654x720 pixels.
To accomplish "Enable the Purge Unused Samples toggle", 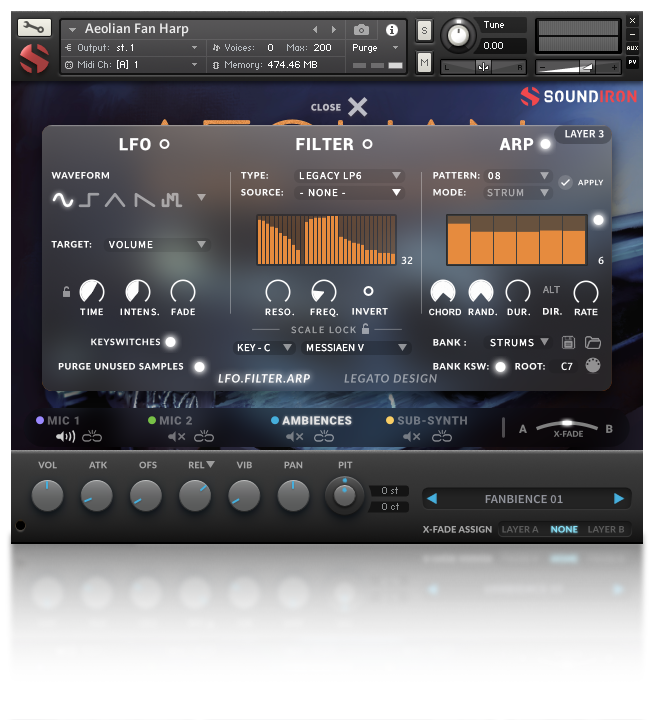I will click(x=199, y=367).
